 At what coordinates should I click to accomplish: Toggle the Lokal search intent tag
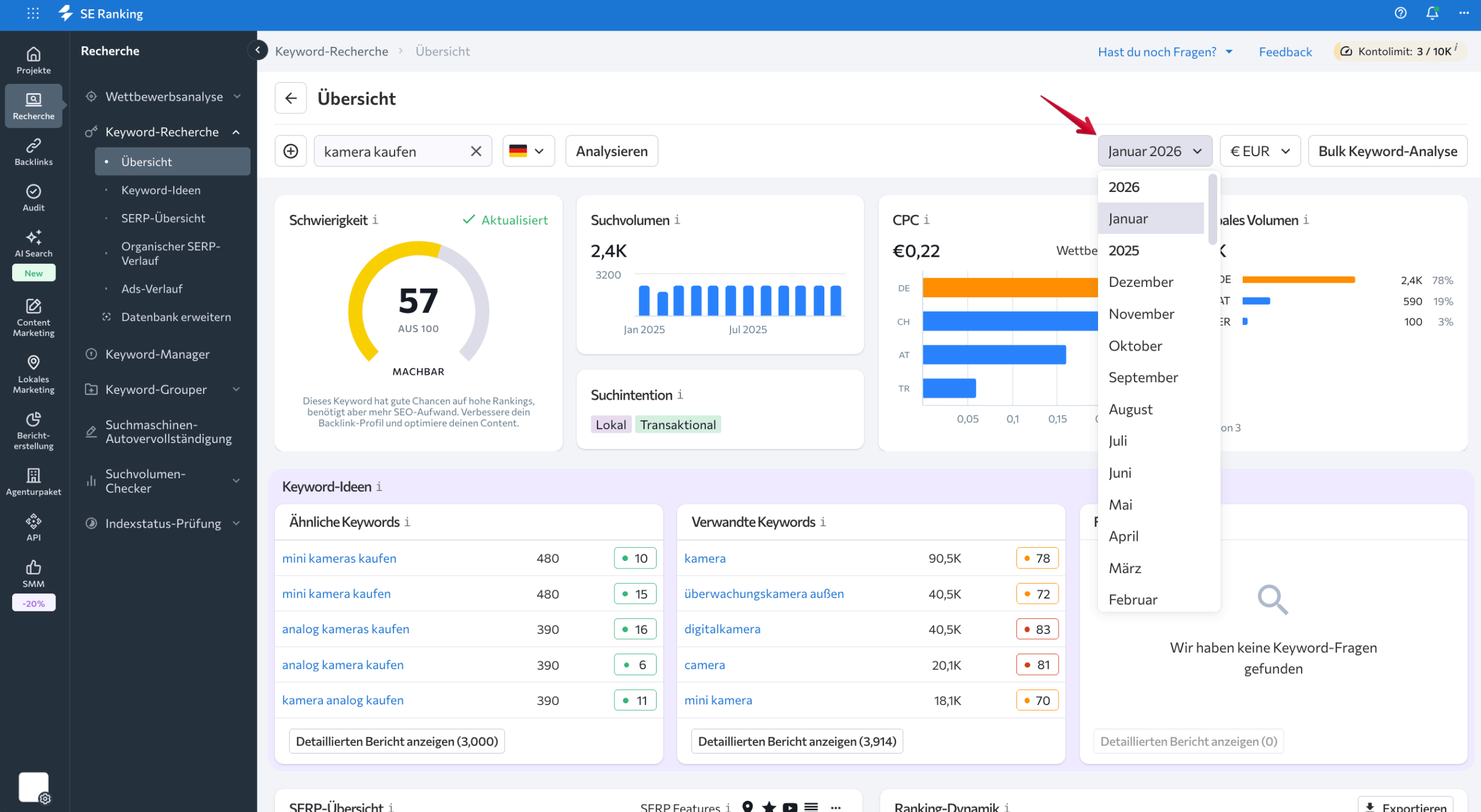tap(610, 425)
